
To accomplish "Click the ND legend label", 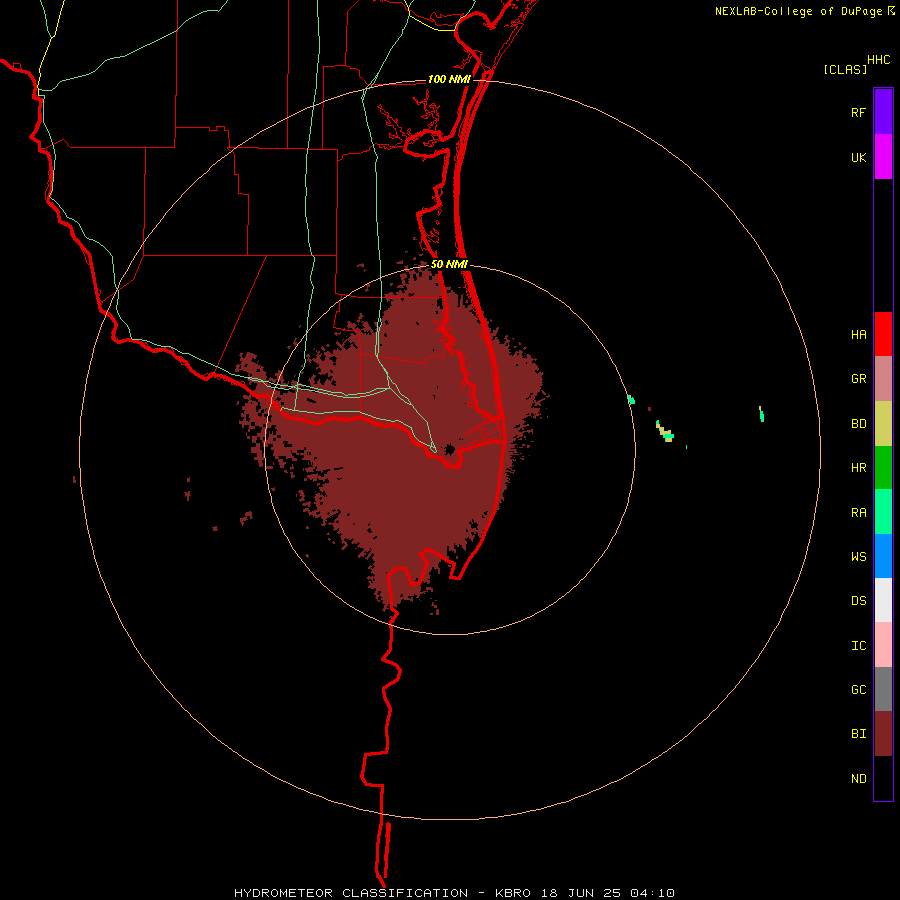I will coord(858,779).
